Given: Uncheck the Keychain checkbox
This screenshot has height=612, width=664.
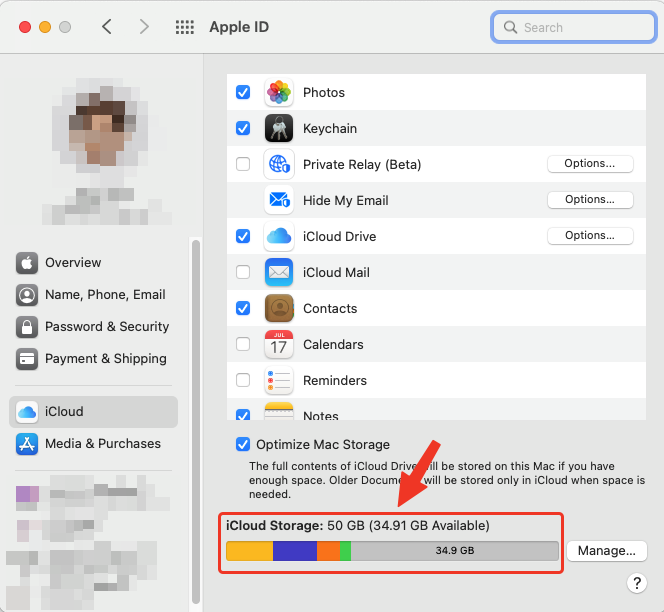Looking at the screenshot, I should [243, 128].
